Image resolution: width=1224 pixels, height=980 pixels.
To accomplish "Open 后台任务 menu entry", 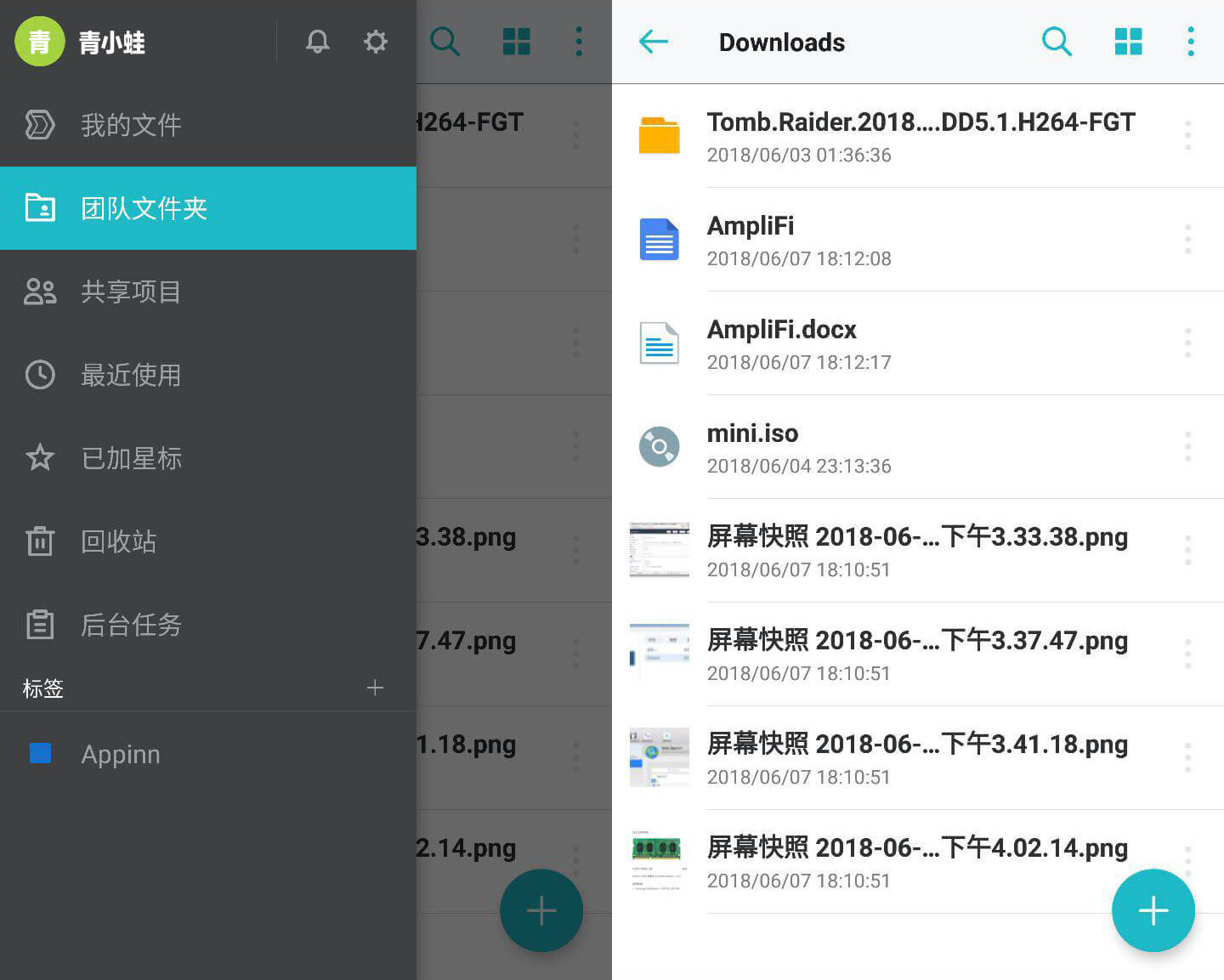I will 208,625.
